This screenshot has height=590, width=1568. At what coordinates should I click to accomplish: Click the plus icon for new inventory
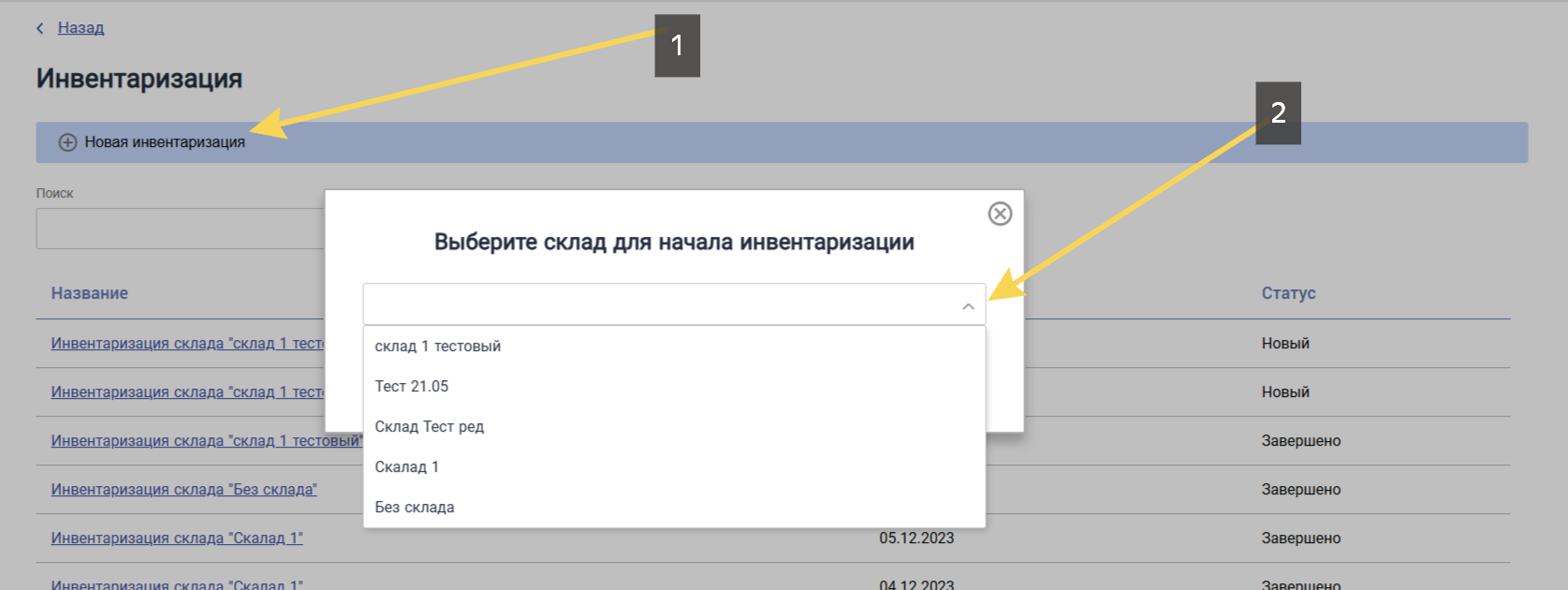click(68, 142)
